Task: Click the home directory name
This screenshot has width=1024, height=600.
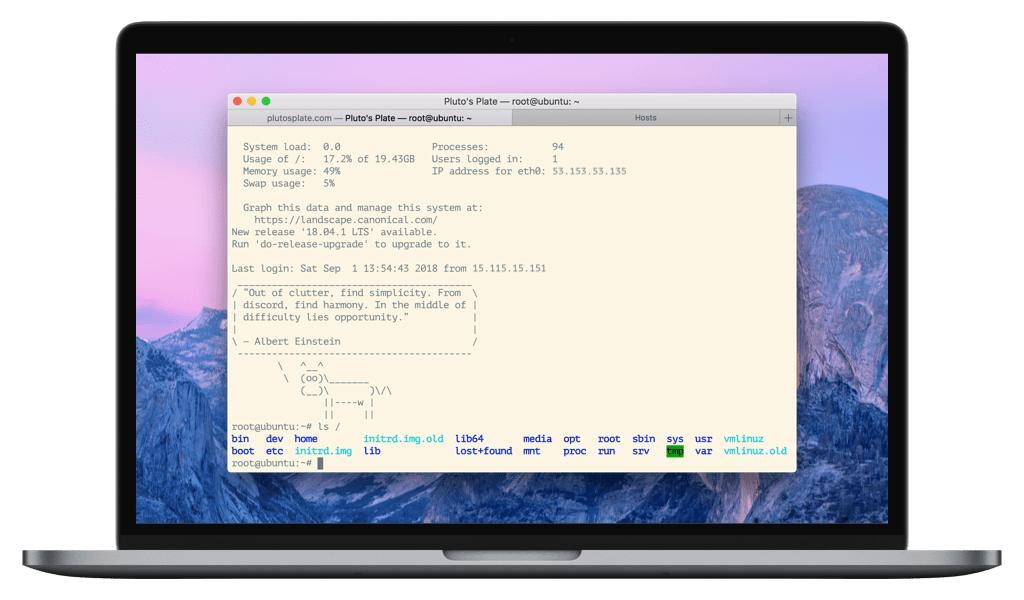Action: coord(306,439)
